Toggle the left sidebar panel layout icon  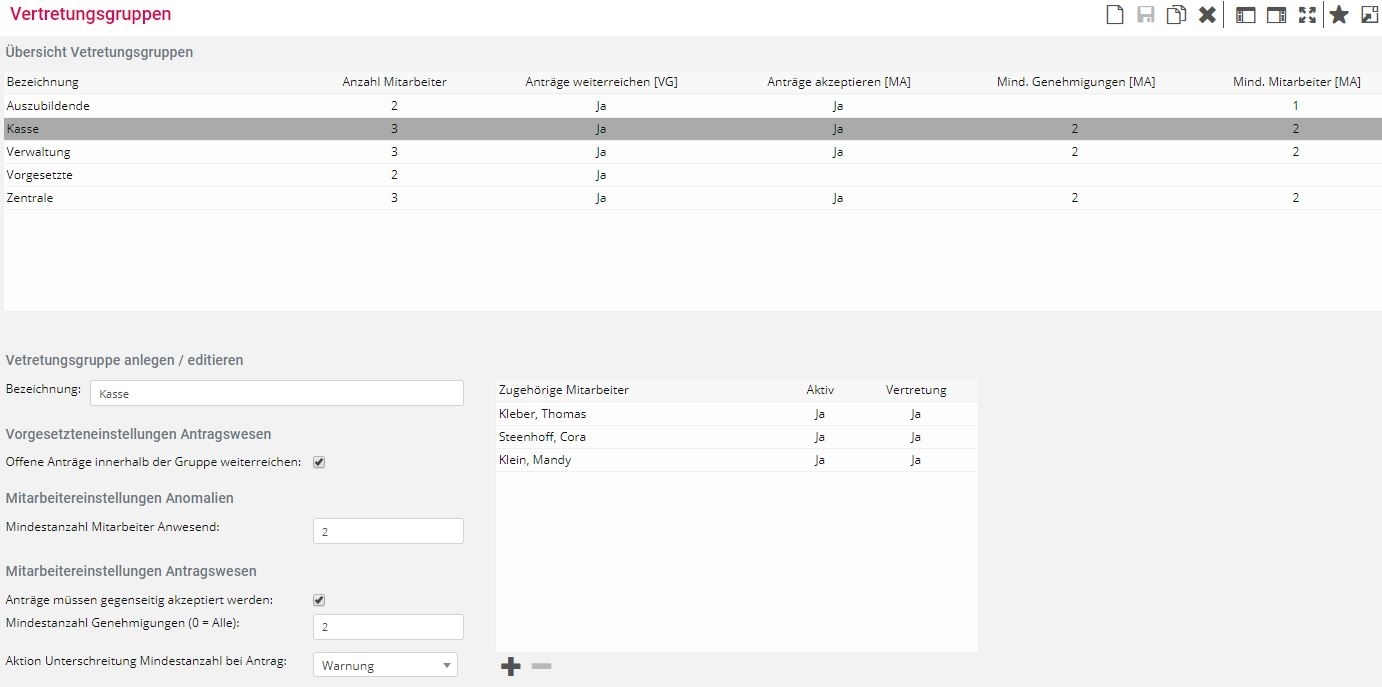(x=1246, y=15)
